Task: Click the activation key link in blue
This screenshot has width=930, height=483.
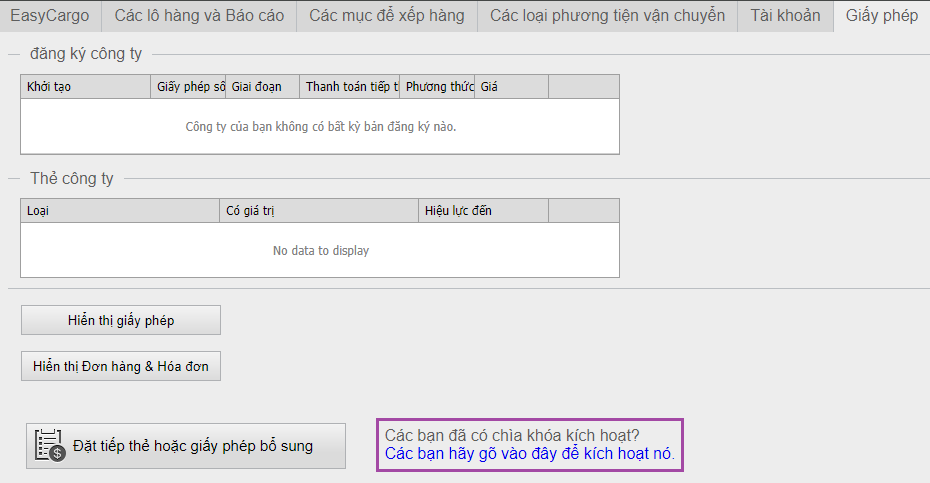Action: [529, 454]
